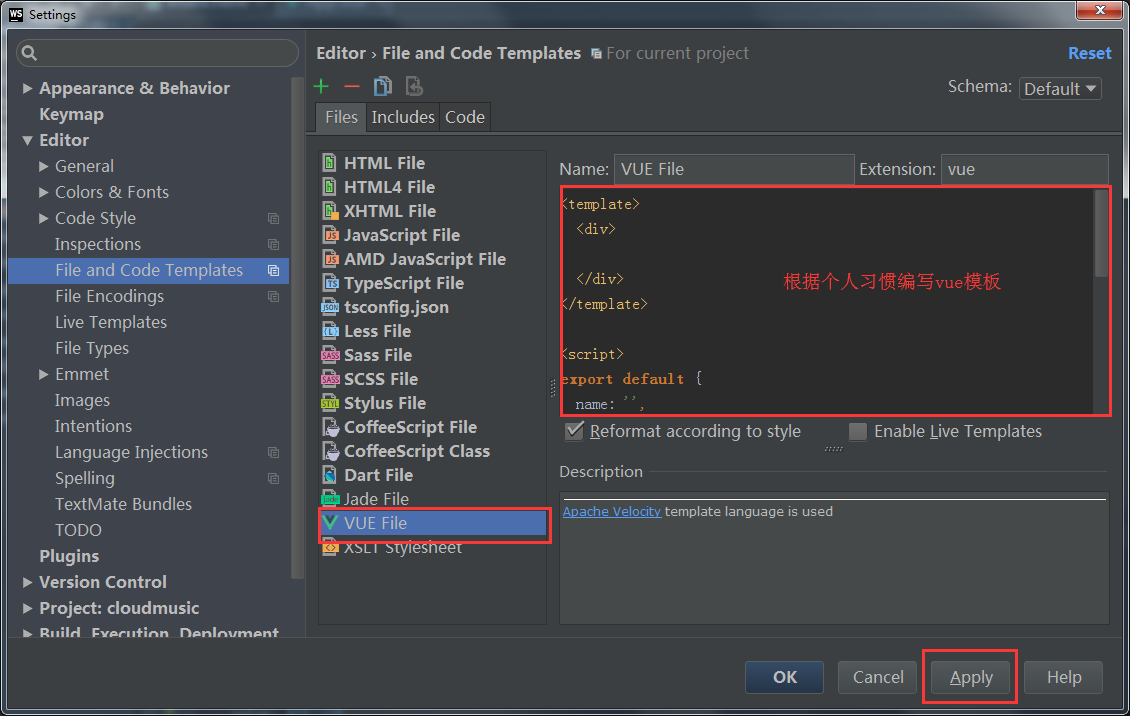Select Sass File template icon
This screenshot has width=1130, height=716.
(x=330, y=355)
